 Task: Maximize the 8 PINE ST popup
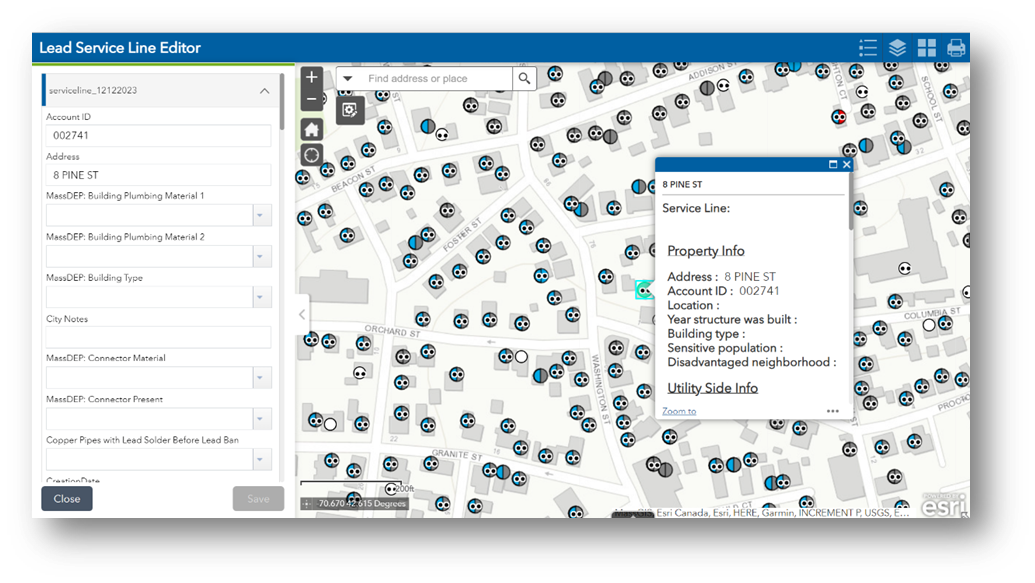(x=833, y=164)
